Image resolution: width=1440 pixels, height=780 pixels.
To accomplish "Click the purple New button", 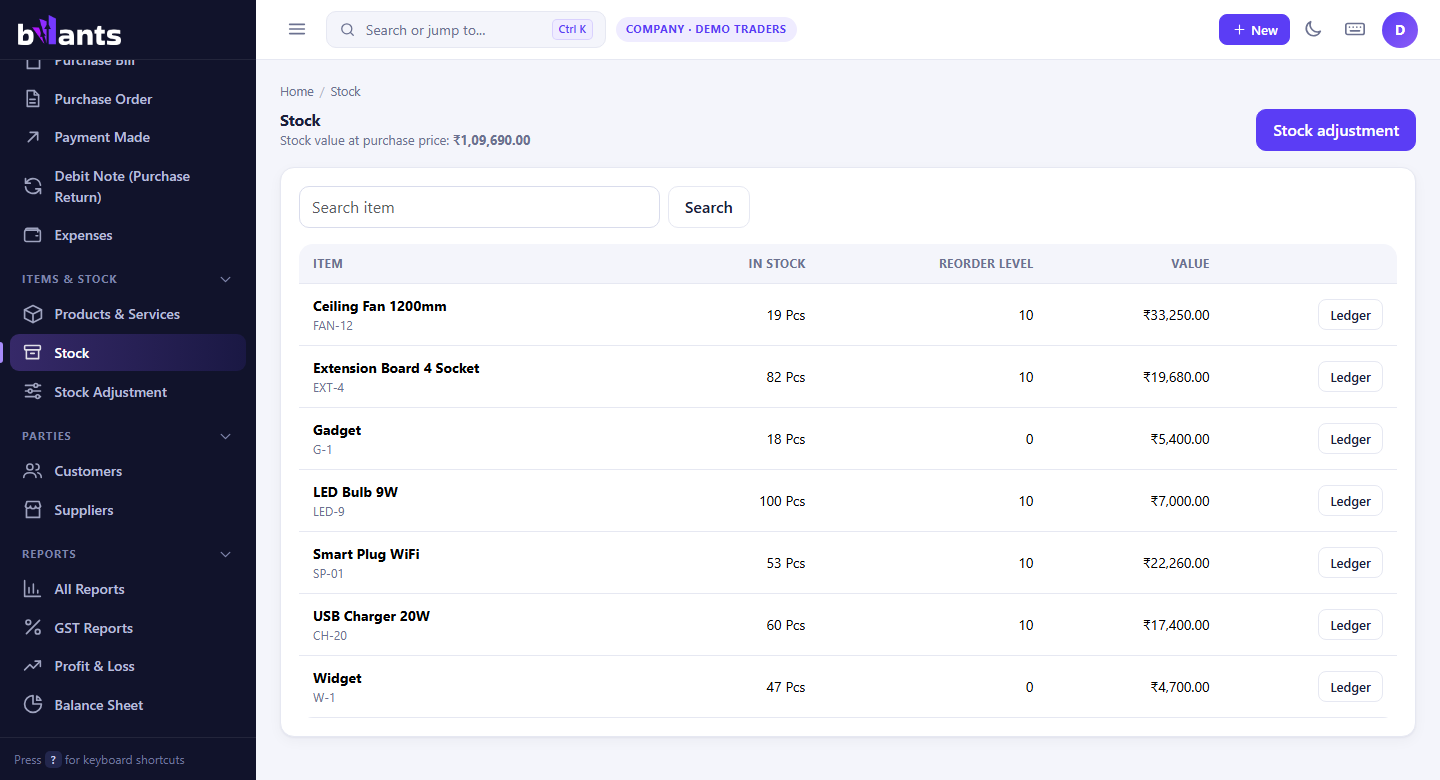I will 1254,30.
